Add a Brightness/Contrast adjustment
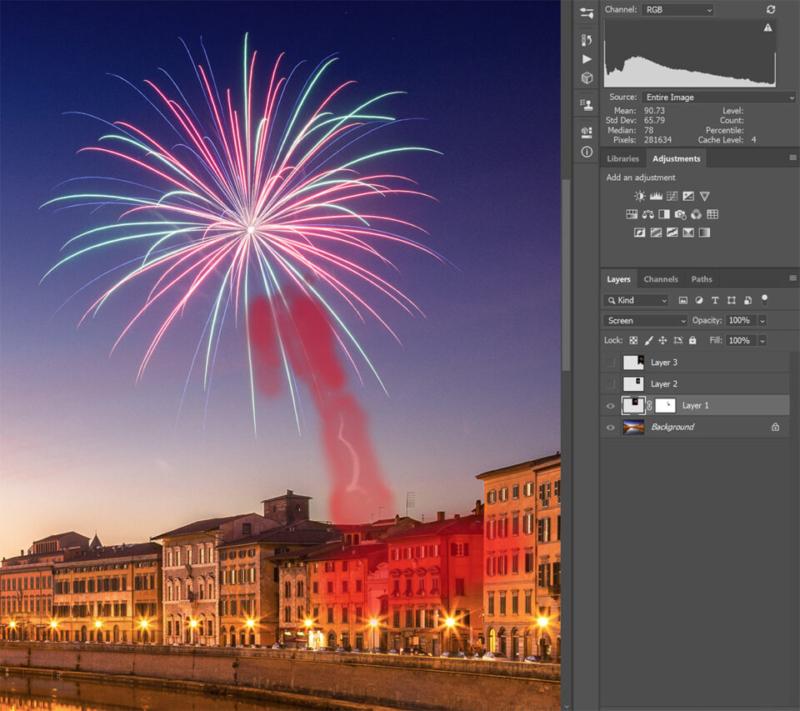This screenshot has height=711, width=800. (x=639, y=196)
